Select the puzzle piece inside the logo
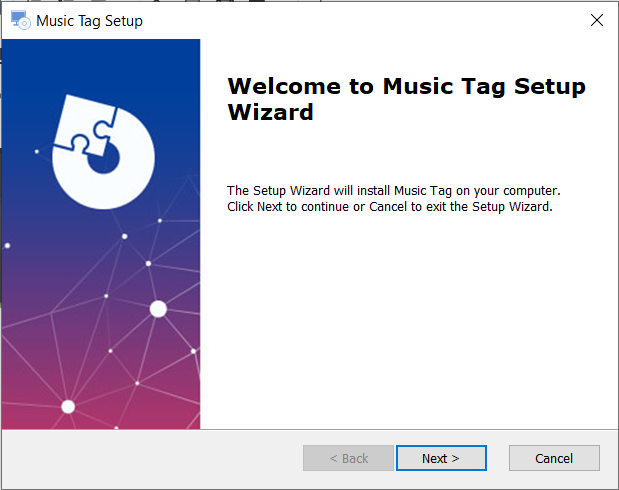619x490 pixels. 86,124
